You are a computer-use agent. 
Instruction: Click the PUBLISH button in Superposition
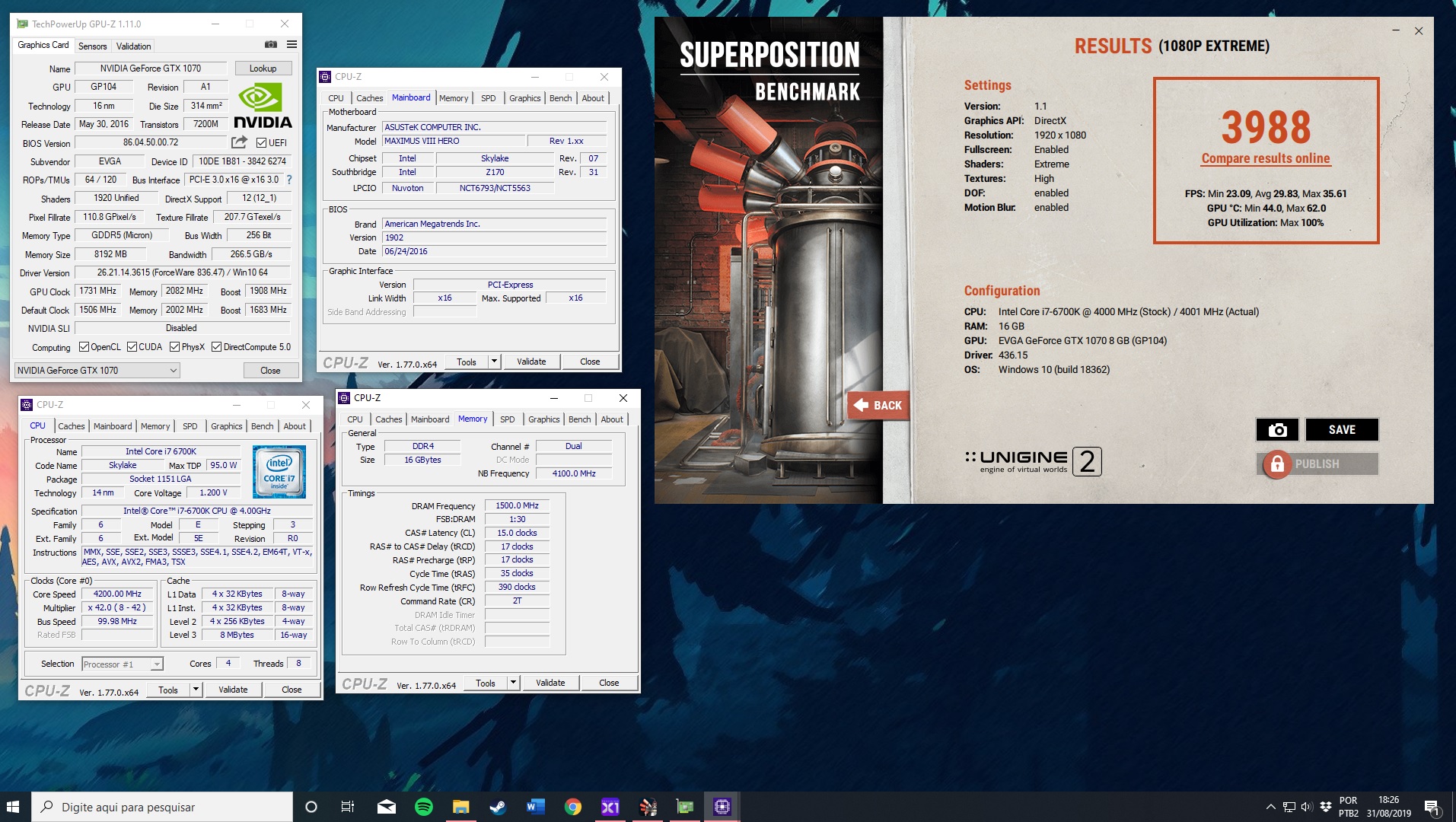point(1317,464)
